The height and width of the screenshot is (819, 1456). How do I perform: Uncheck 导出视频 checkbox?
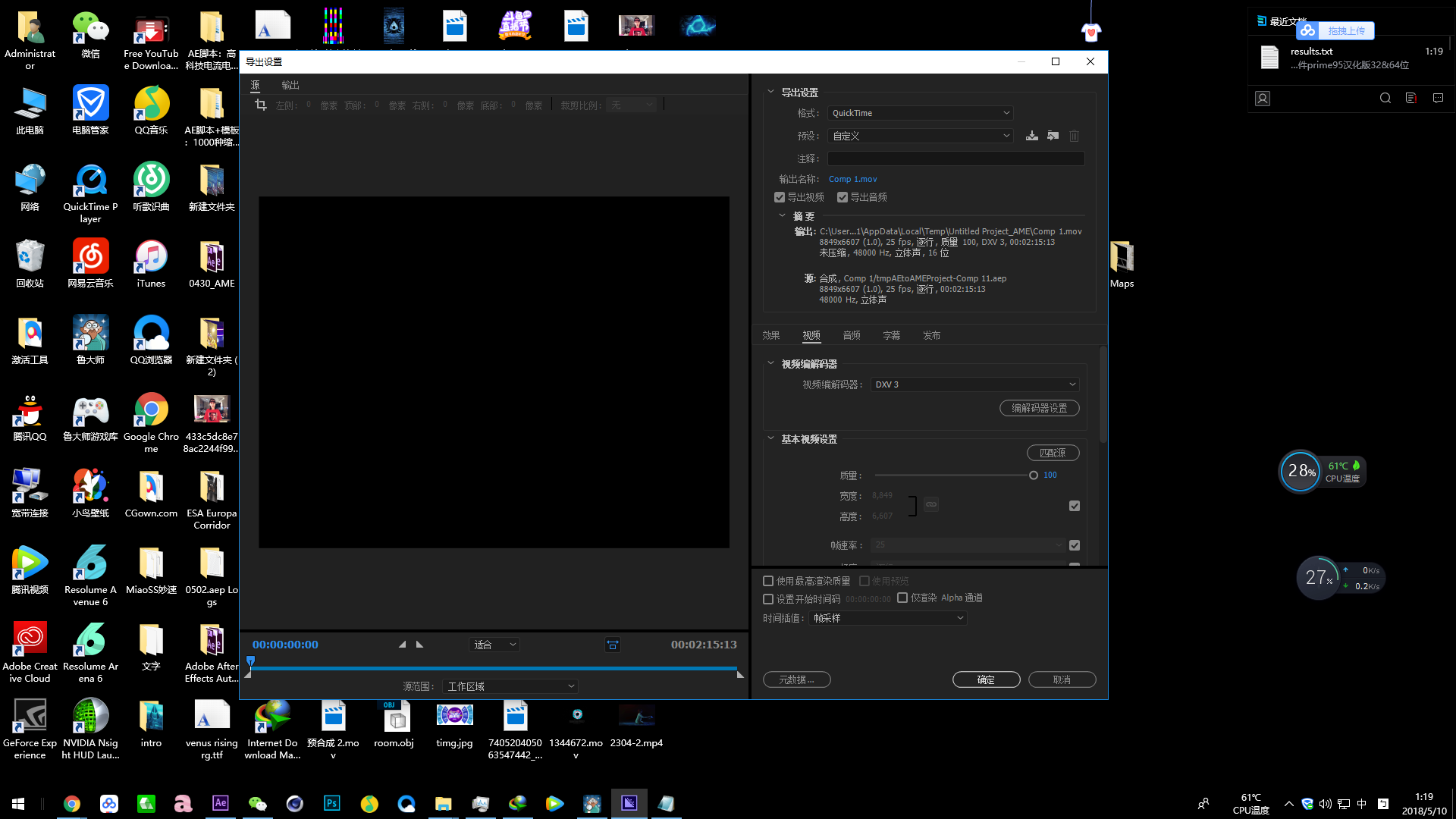(x=780, y=197)
